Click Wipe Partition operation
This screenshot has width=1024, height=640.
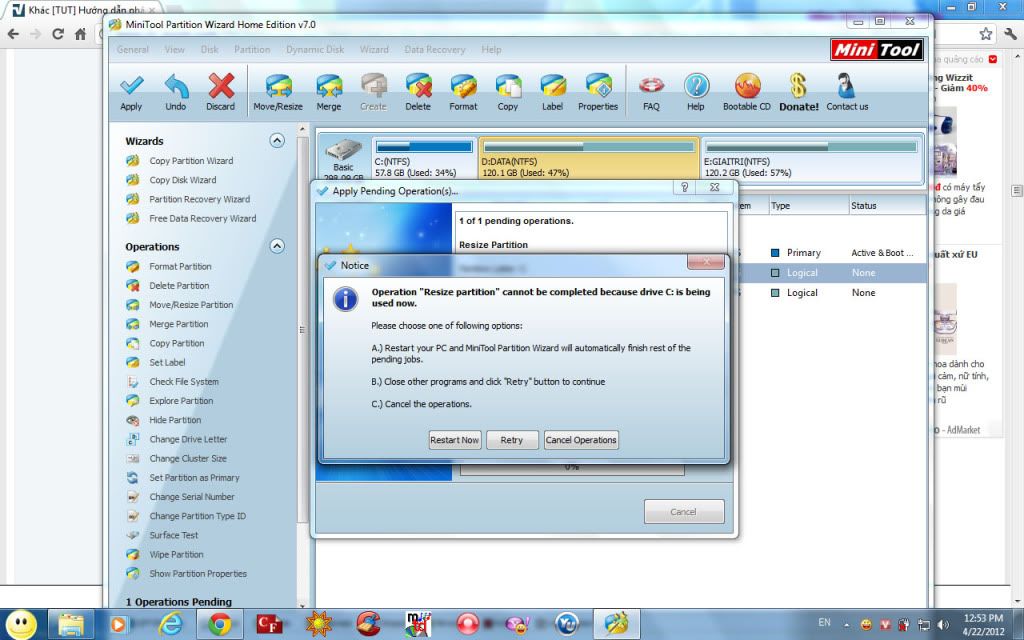[x=176, y=554]
